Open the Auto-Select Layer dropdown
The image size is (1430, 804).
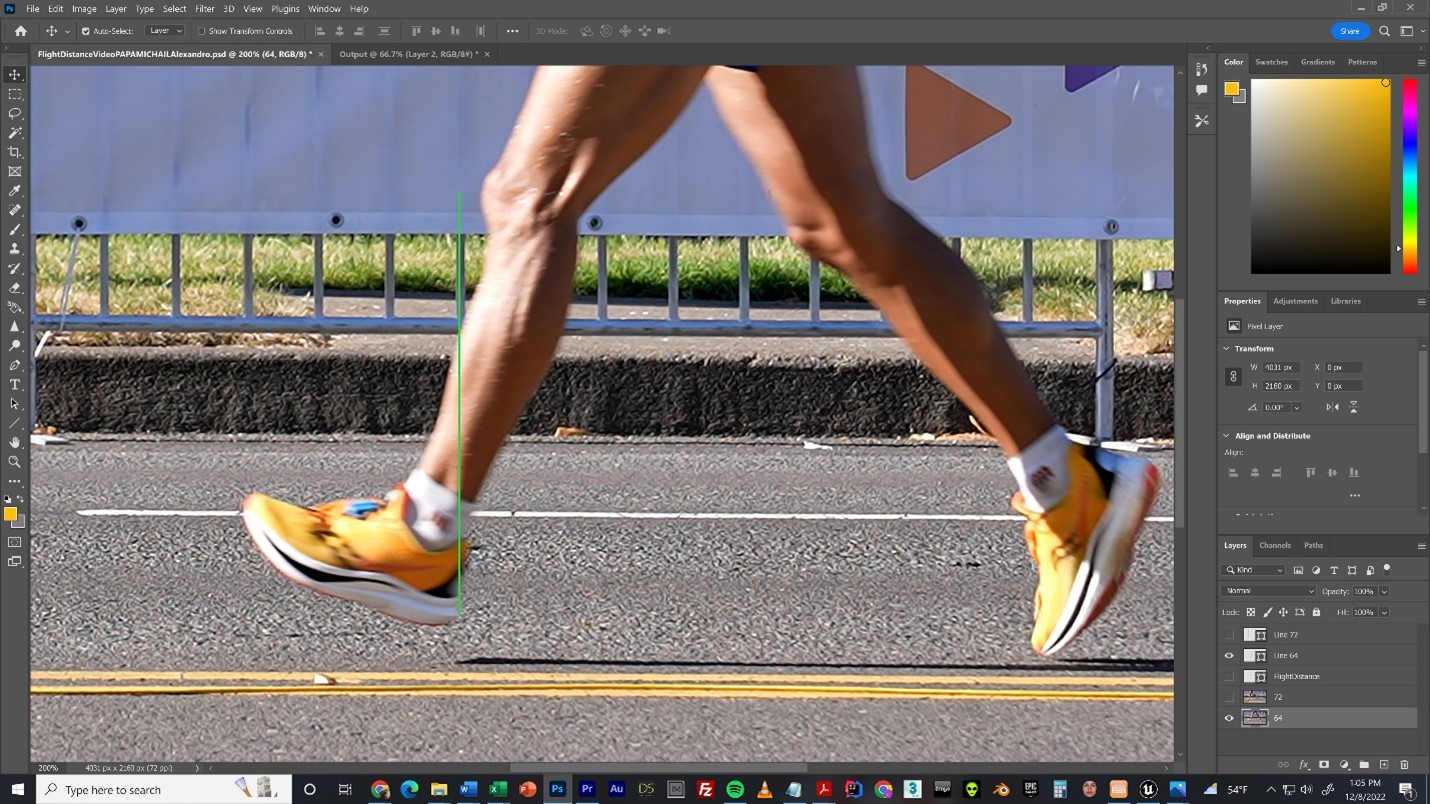[165, 31]
